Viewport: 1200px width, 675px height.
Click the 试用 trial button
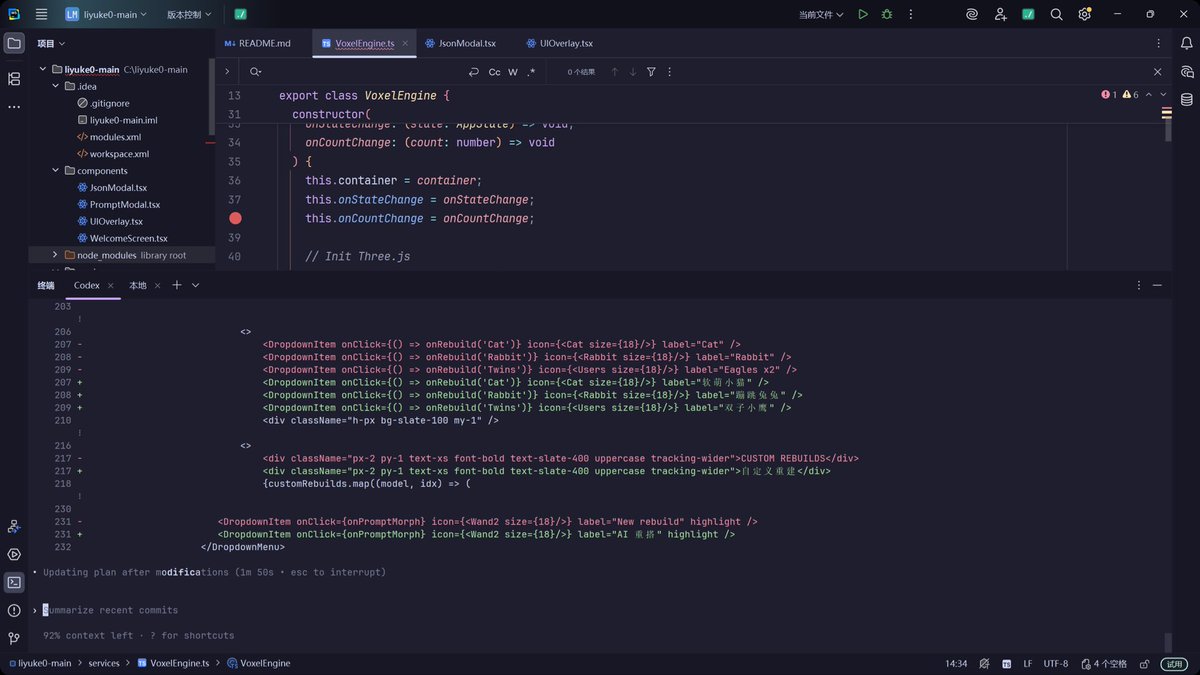(1174, 663)
